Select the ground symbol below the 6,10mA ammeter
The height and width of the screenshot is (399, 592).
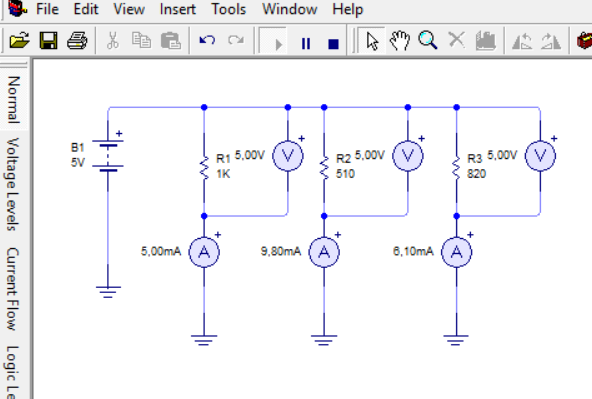pos(456,340)
